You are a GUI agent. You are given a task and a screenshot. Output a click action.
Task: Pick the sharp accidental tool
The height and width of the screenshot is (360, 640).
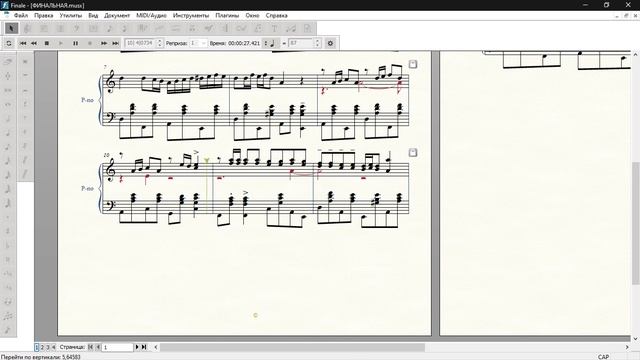pyautogui.click(x=8, y=231)
